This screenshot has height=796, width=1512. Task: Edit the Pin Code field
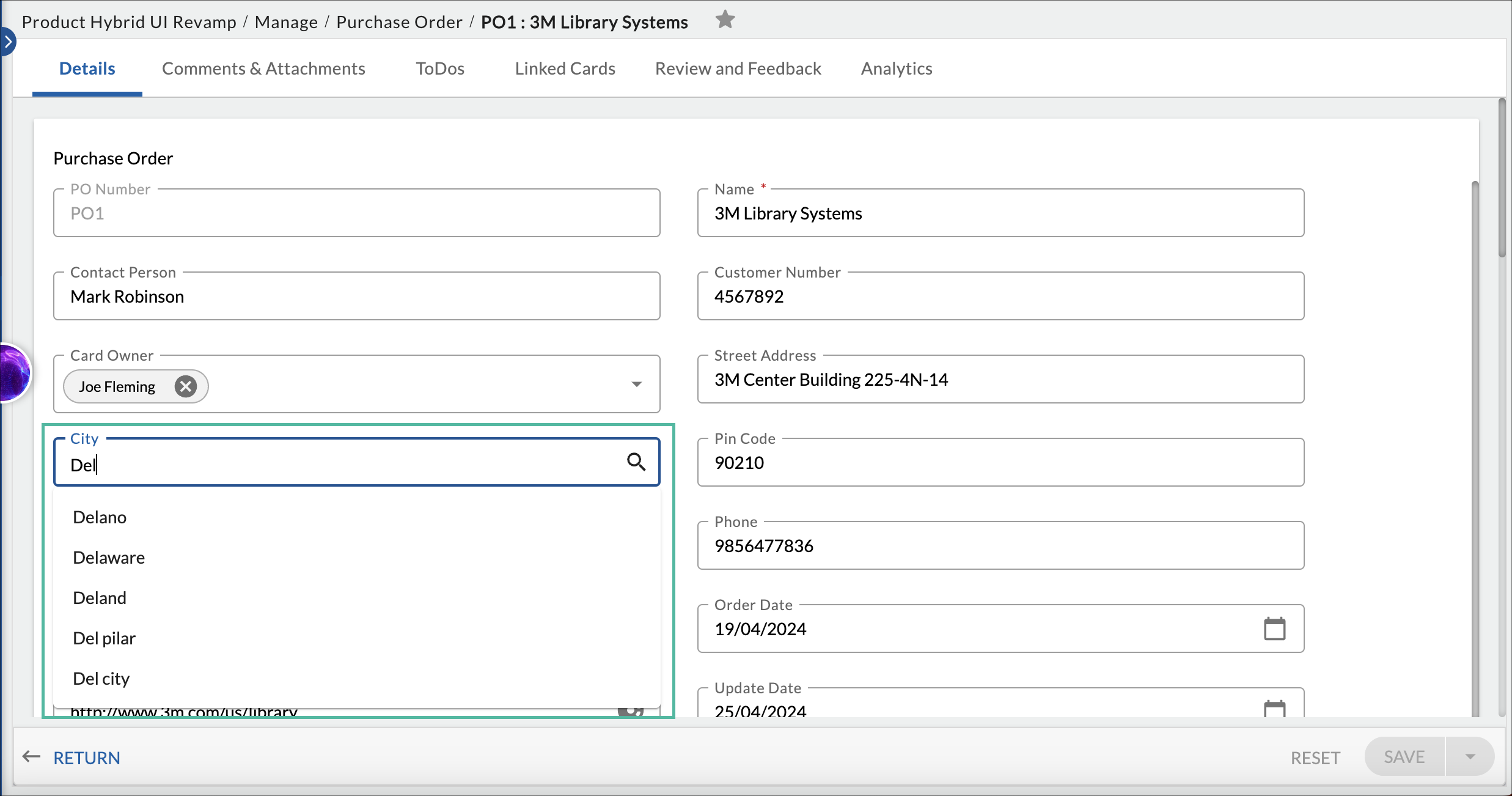1000,463
